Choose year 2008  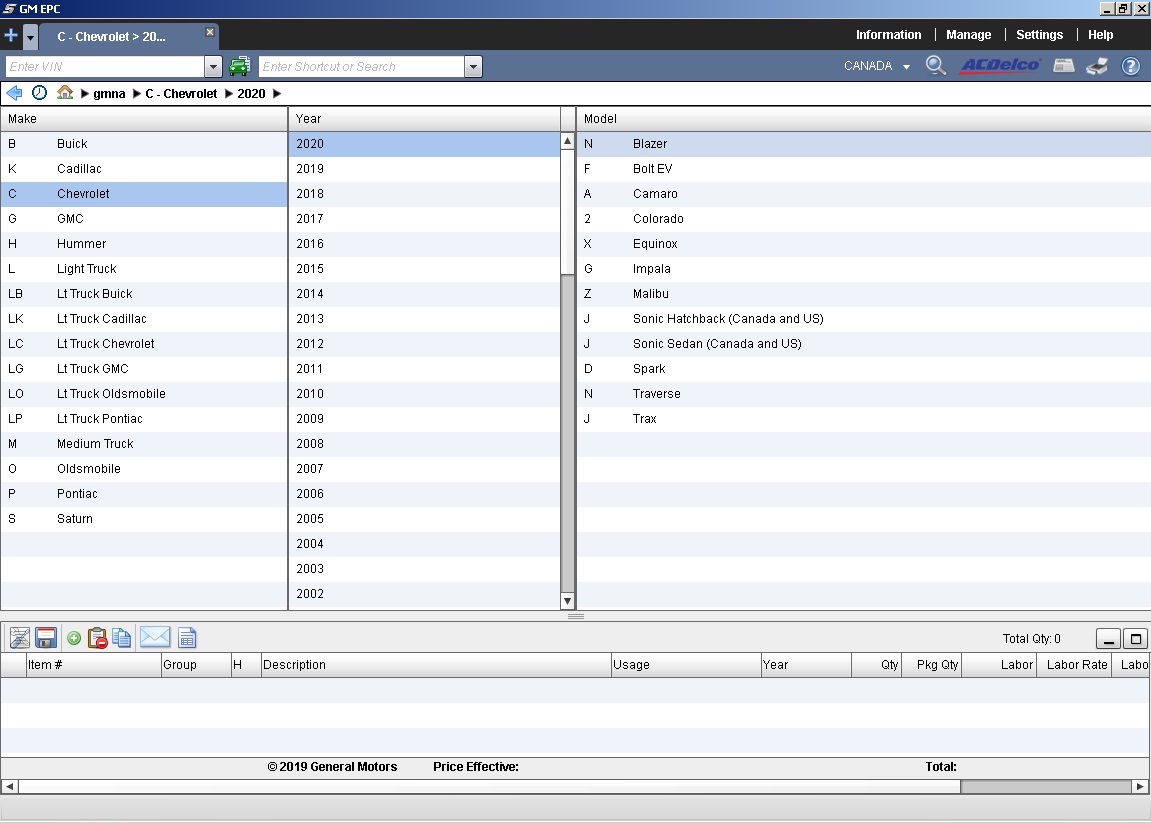[424, 443]
